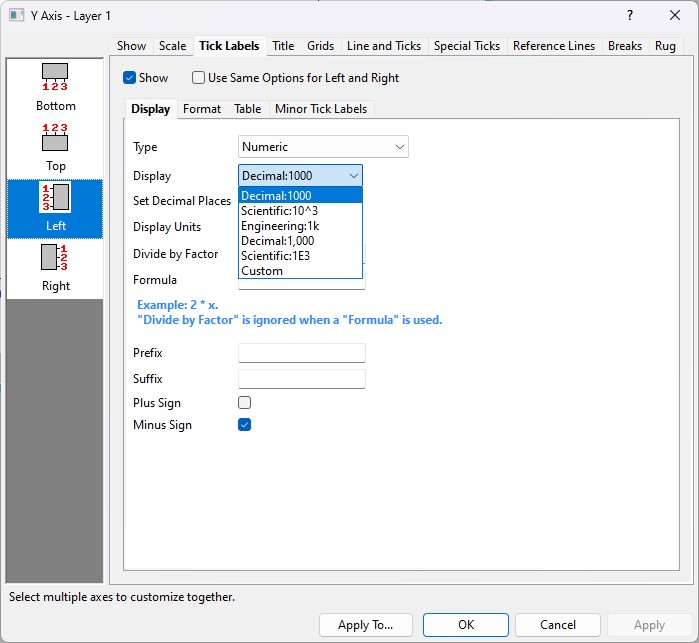Click the Apply To... button
Image resolution: width=699 pixels, height=643 pixels.
pyautogui.click(x=366, y=625)
